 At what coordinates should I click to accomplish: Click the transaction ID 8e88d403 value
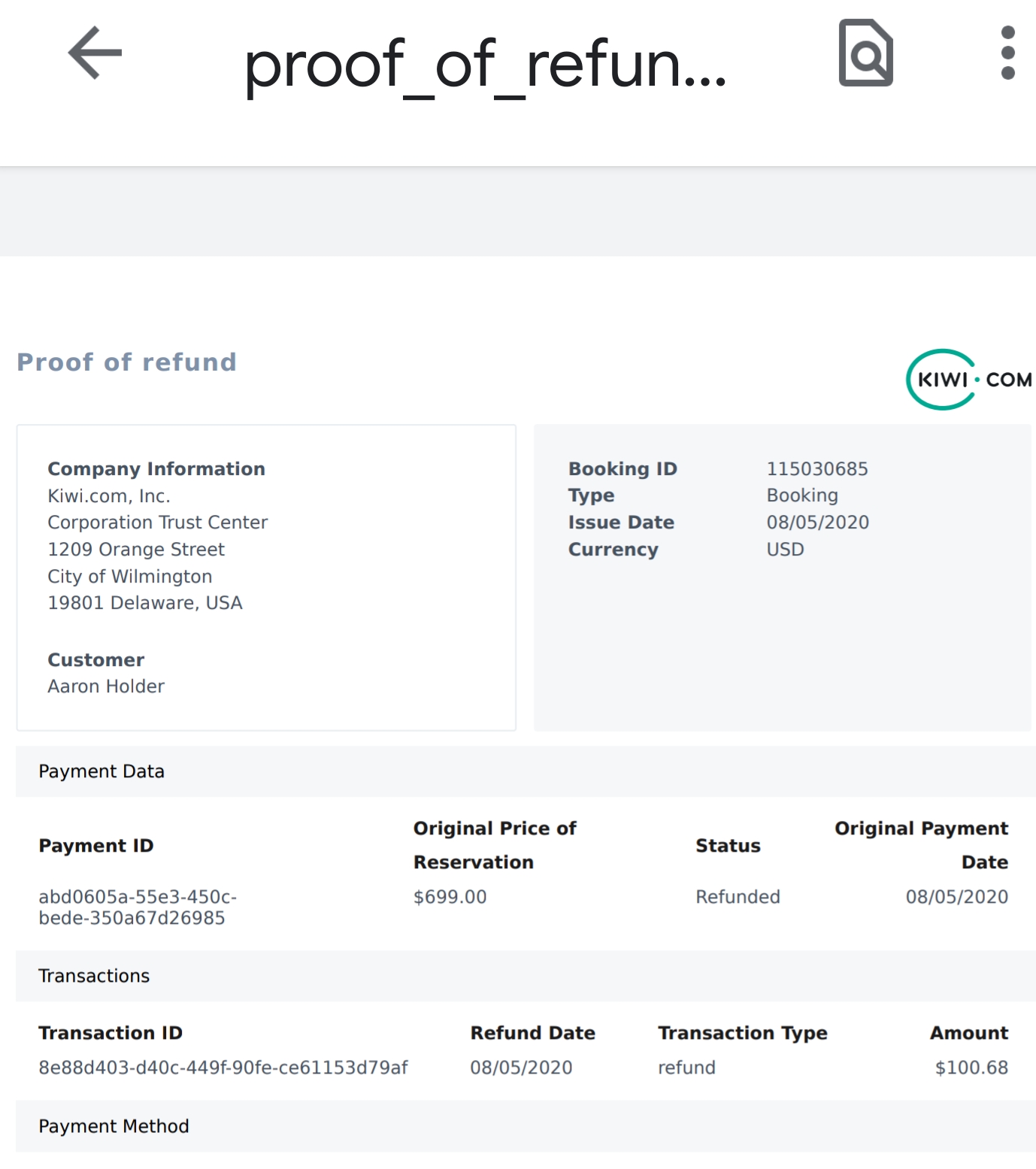coord(223,1068)
